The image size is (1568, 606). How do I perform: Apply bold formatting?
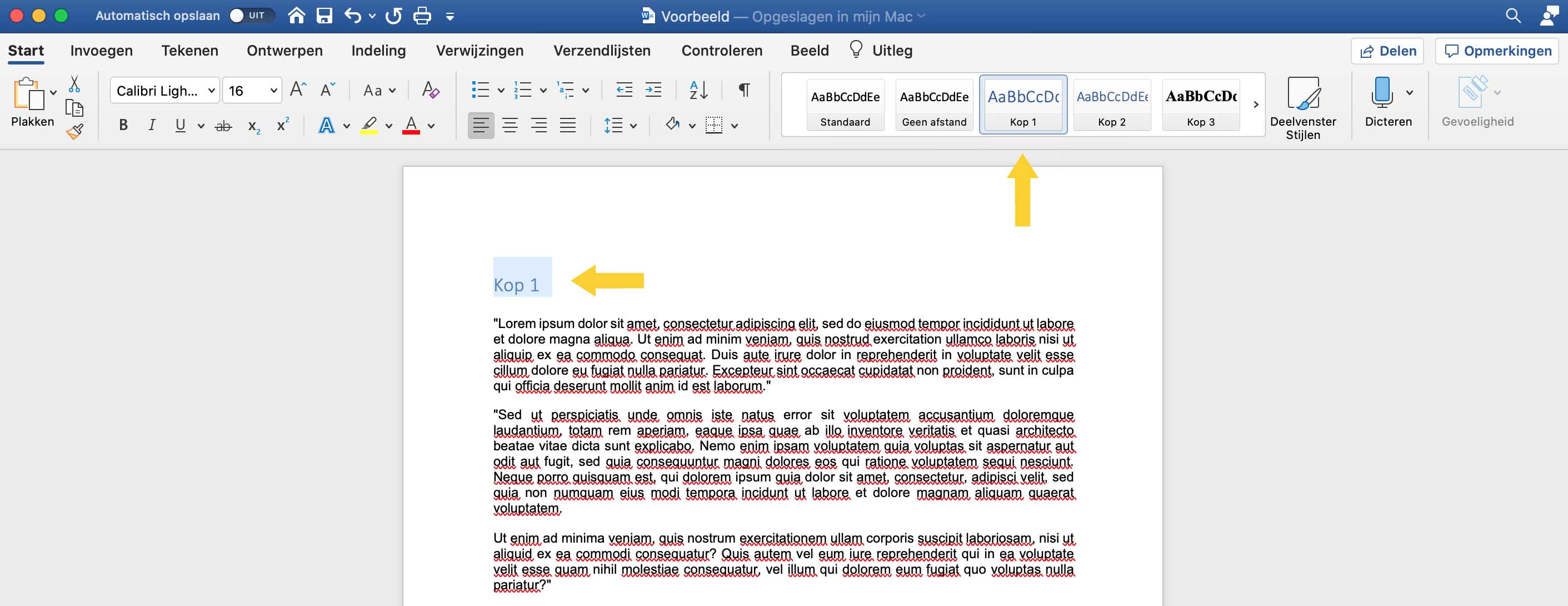[x=123, y=125]
